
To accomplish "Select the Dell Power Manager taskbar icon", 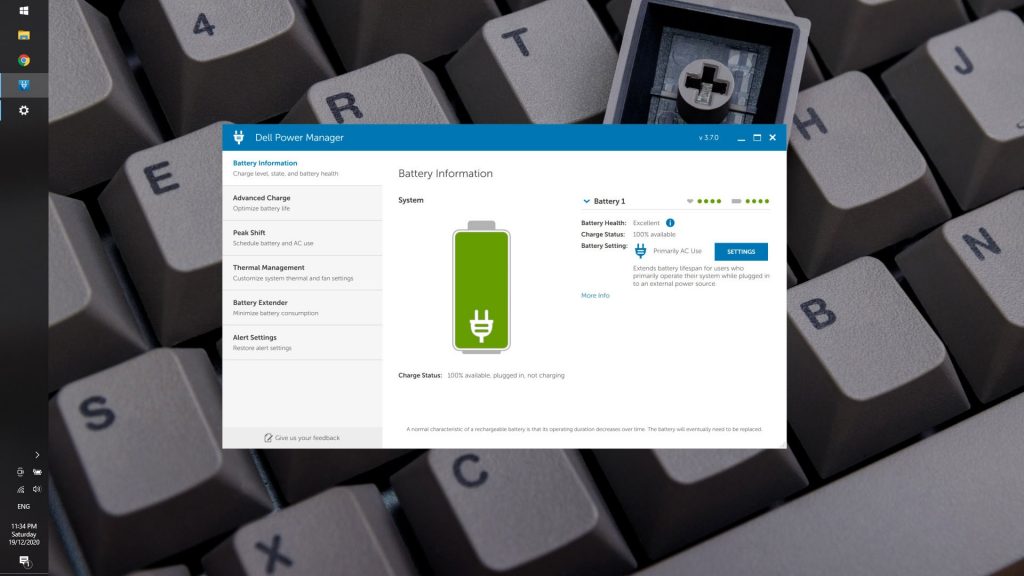I will click(x=24, y=85).
